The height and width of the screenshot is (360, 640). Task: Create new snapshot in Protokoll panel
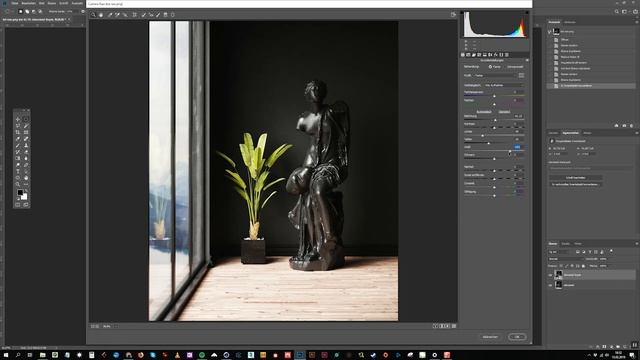(x=624, y=126)
